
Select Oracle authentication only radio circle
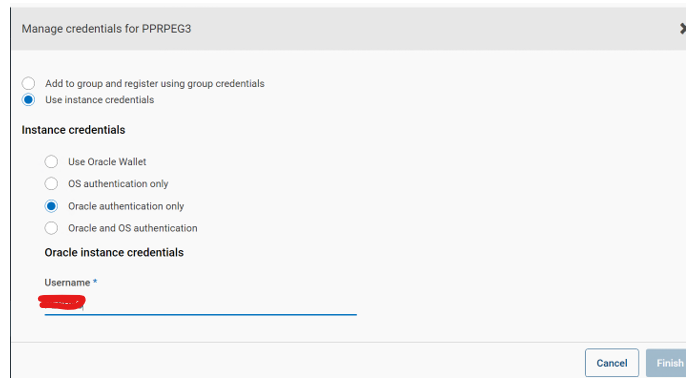click(x=51, y=206)
